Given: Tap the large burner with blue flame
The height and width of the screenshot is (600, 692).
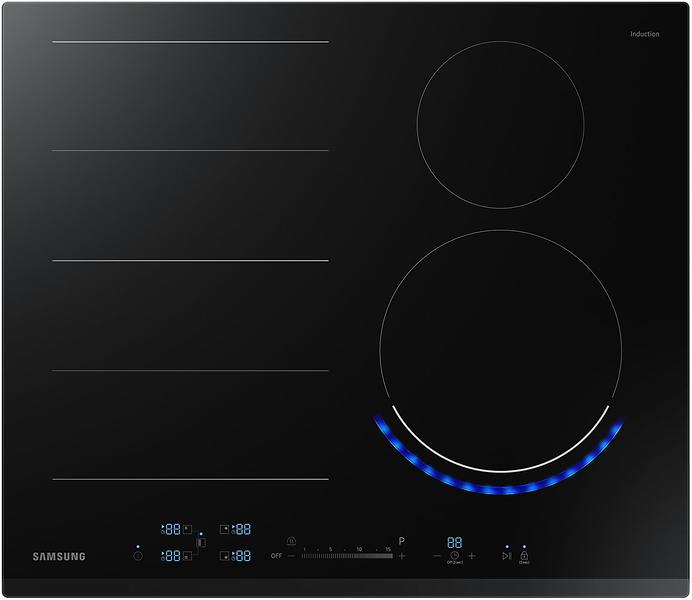Looking at the screenshot, I should coord(500,350).
